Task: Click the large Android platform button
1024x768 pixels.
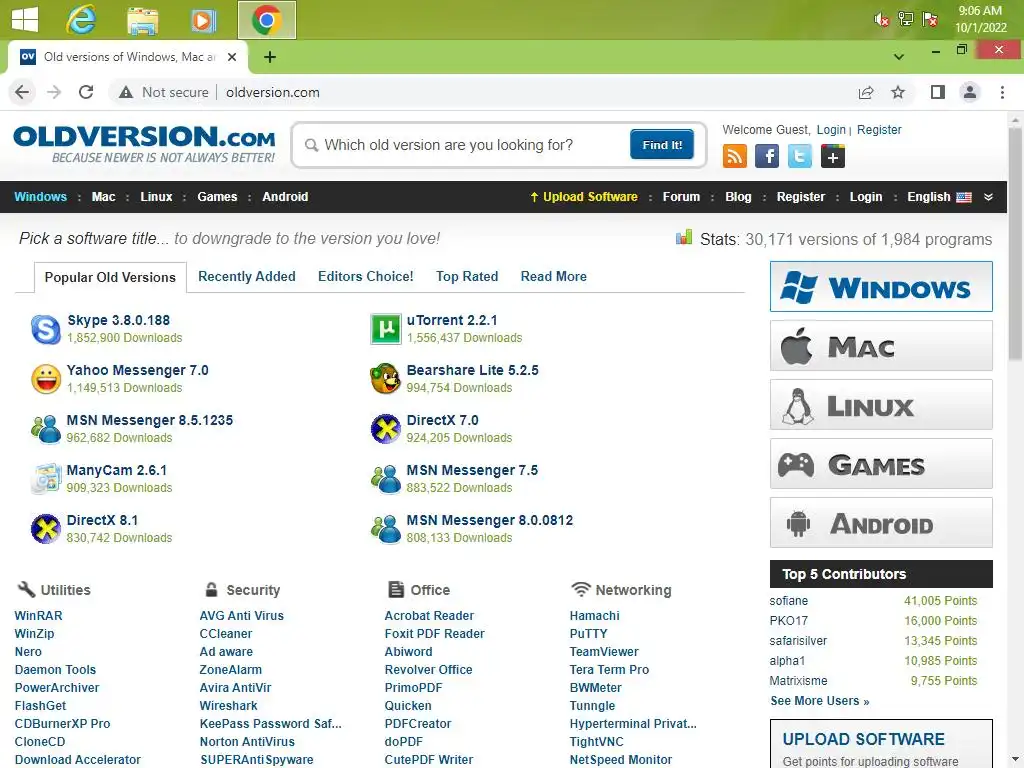Action: pos(881,522)
